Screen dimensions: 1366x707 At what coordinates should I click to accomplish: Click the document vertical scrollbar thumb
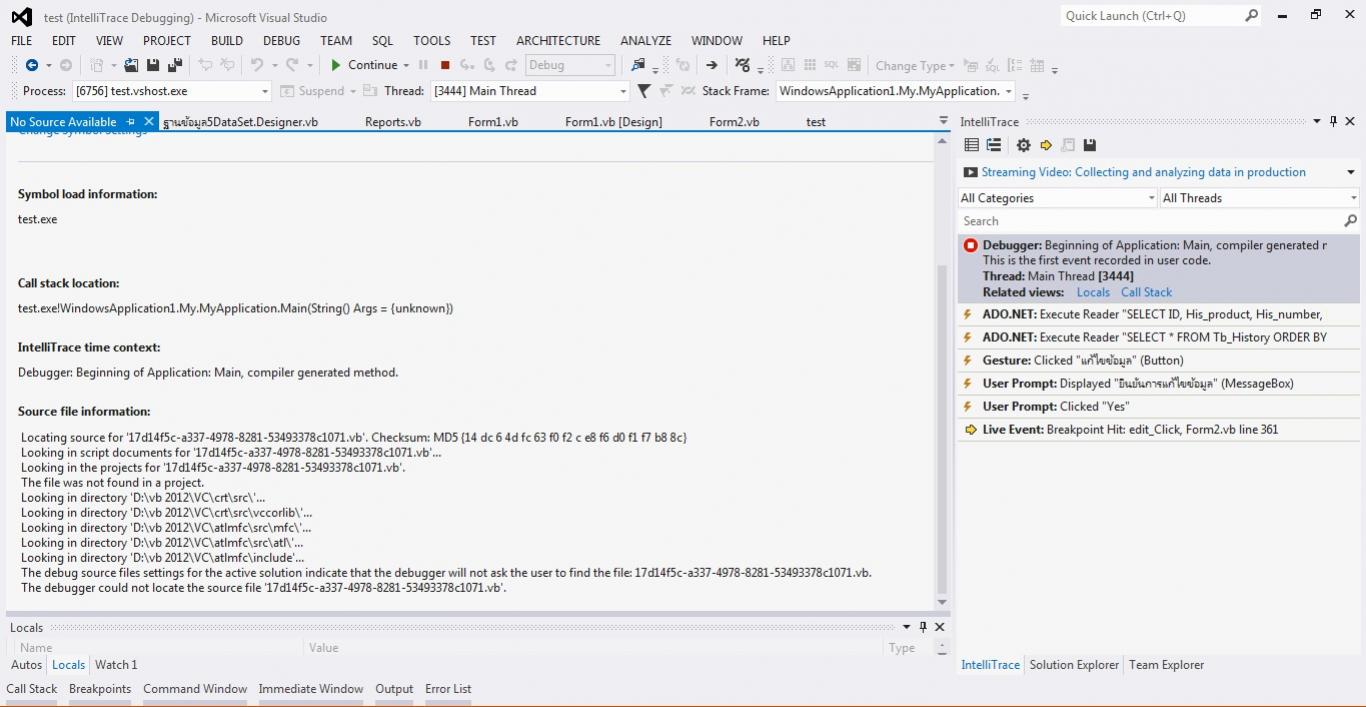pos(941,430)
